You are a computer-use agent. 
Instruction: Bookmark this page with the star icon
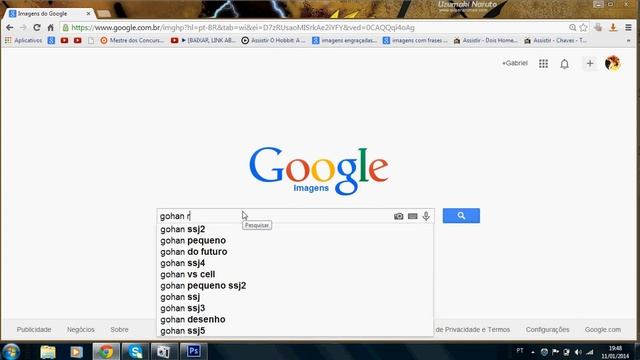point(583,27)
